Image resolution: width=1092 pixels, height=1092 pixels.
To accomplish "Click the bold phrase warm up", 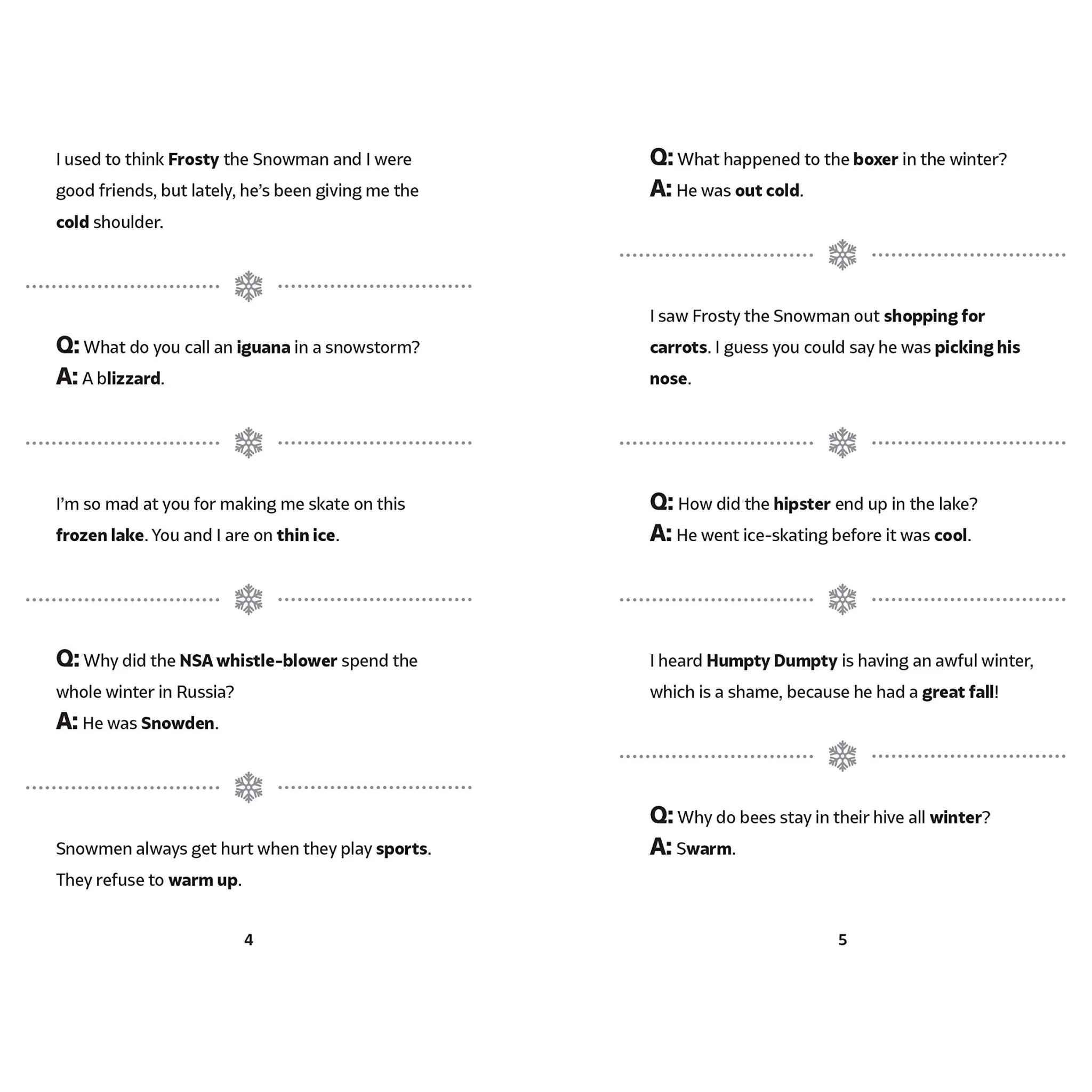I will pyautogui.click(x=203, y=881).
